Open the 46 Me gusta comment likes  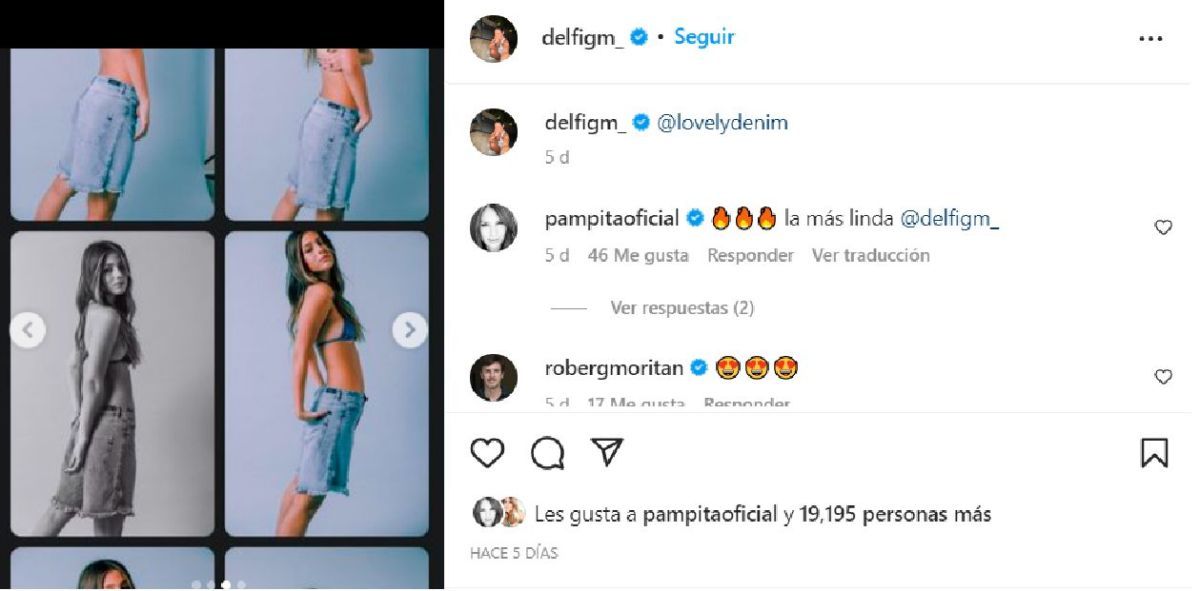[x=638, y=256]
